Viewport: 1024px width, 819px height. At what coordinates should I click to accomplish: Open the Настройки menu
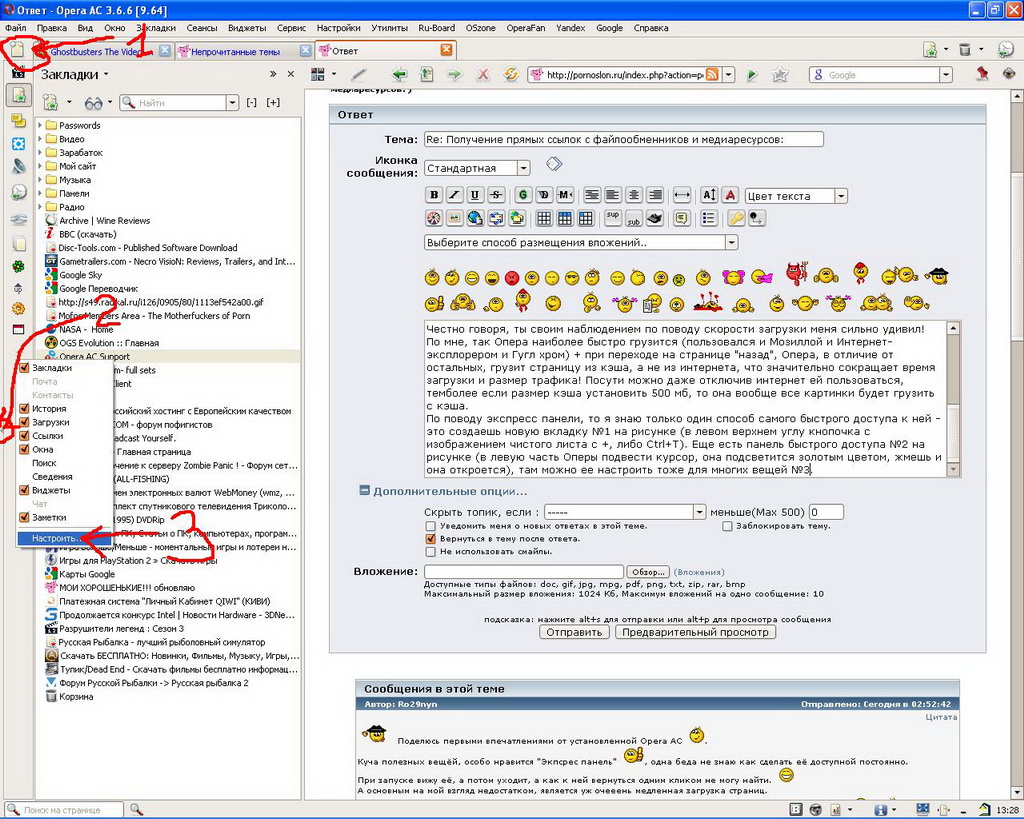pos(338,28)
